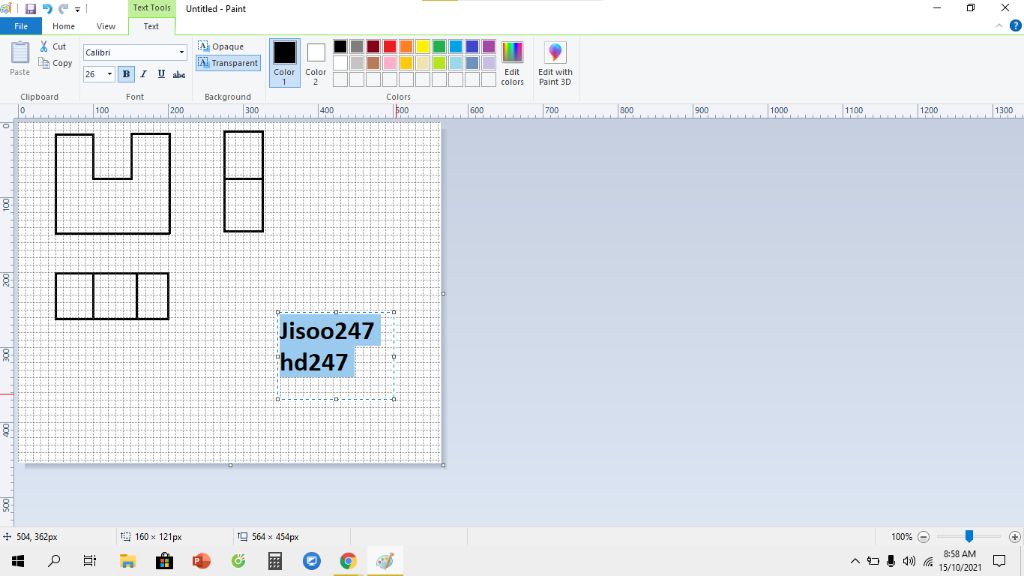Open the notifications action center

(x=999, y=561)
